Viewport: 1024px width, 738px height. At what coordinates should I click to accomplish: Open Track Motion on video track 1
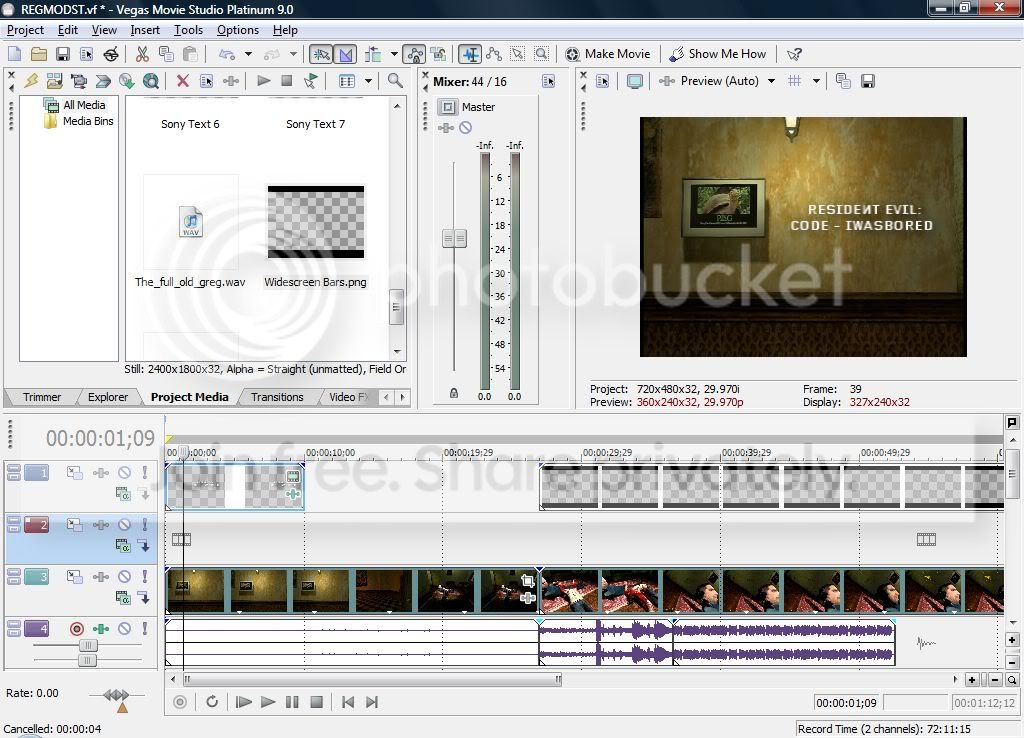[x=74, y=472]
